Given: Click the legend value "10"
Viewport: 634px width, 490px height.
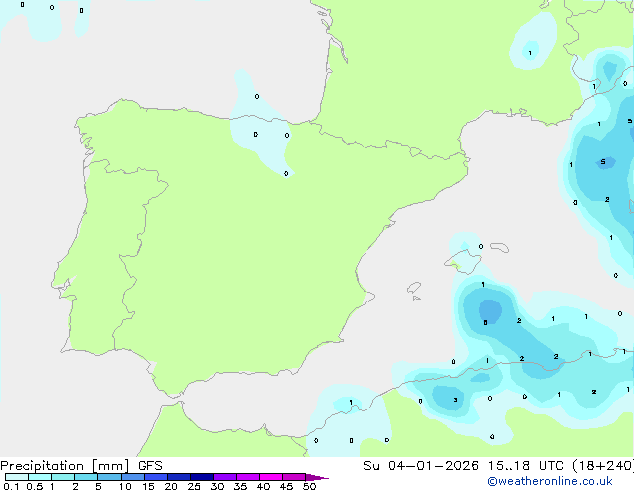Looking at the screenshot, I should [125, 486].
